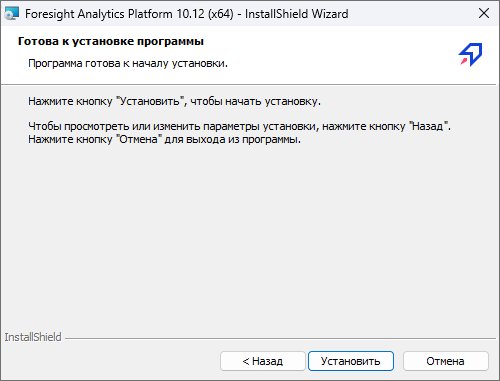Click the line mentioning кнопку "Отмена"
Screen dimensions: 500x381
pyautogui.click(x=164, y=139)
